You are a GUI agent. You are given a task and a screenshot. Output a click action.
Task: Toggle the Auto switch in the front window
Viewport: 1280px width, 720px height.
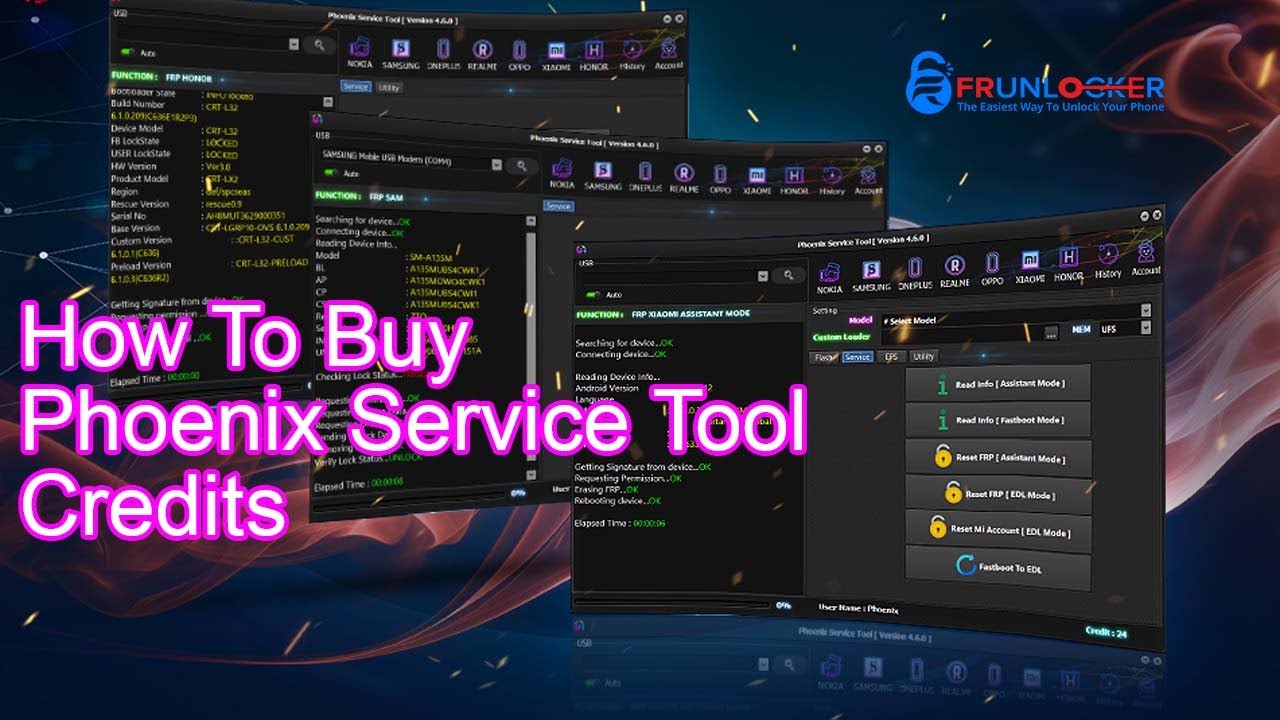click(593, 295)
